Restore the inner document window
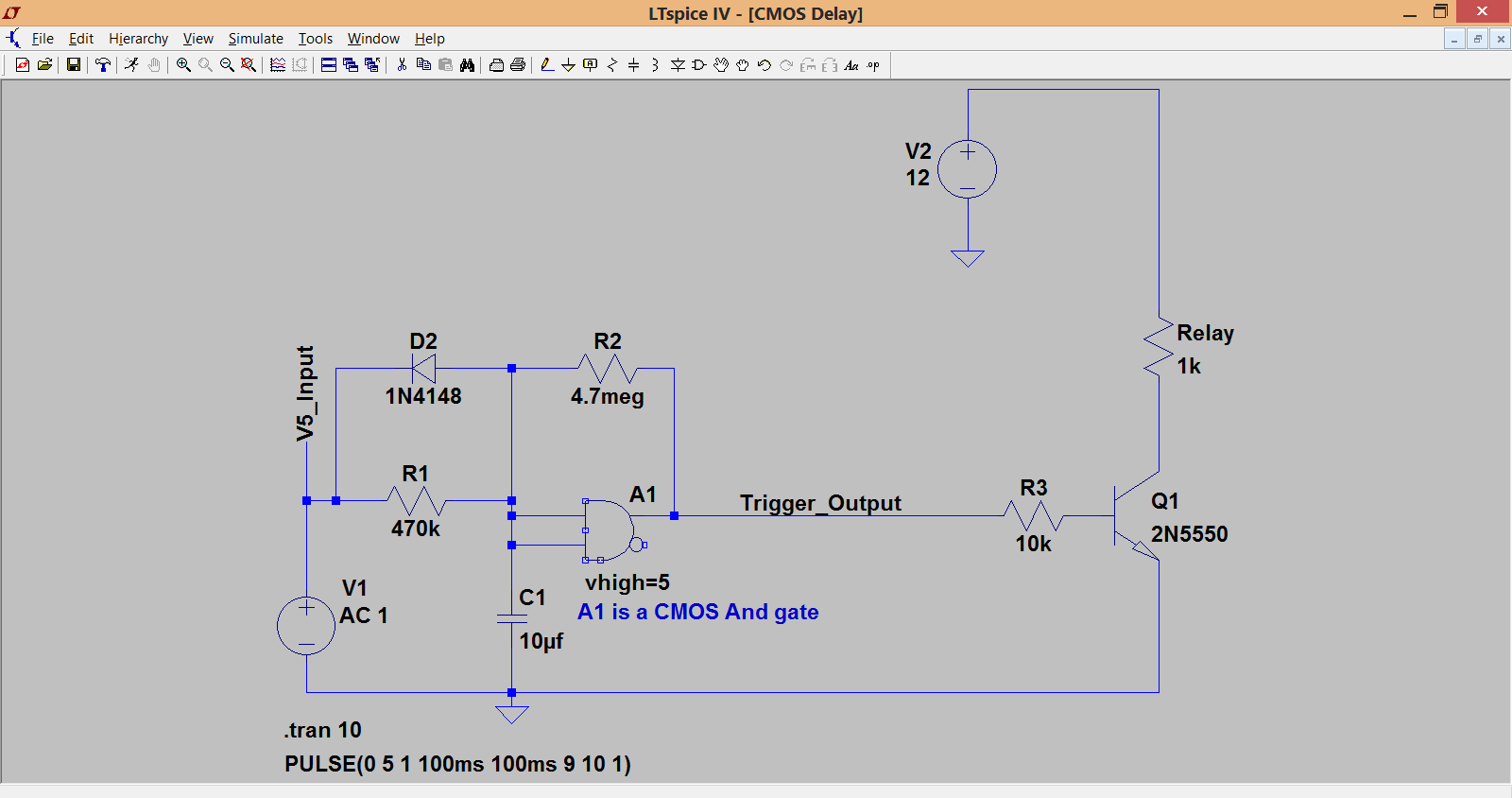Image resolution: width=1512 pixels, height=798 pixels. 1477,39
